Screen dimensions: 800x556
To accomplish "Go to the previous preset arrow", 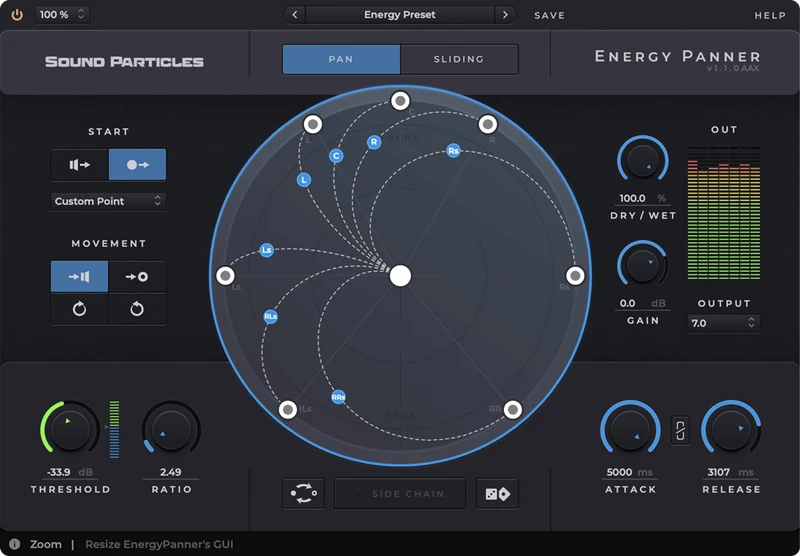I will tap(294, 15).
